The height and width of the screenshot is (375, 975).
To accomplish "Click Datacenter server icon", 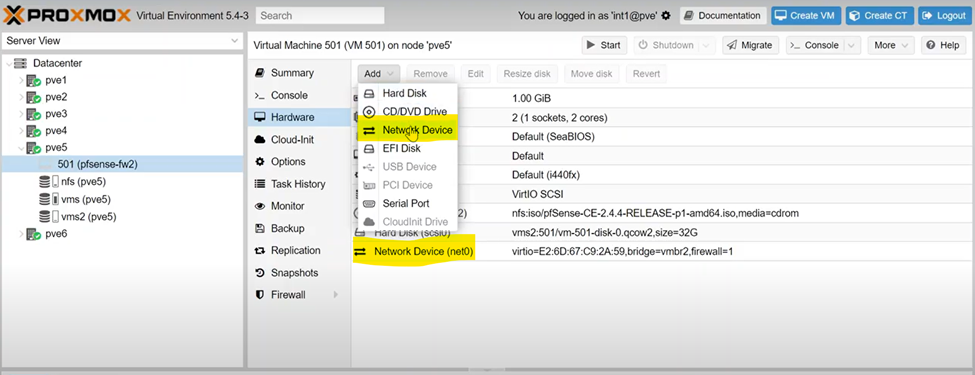I will pyautogui.click(x=21, y=63).
